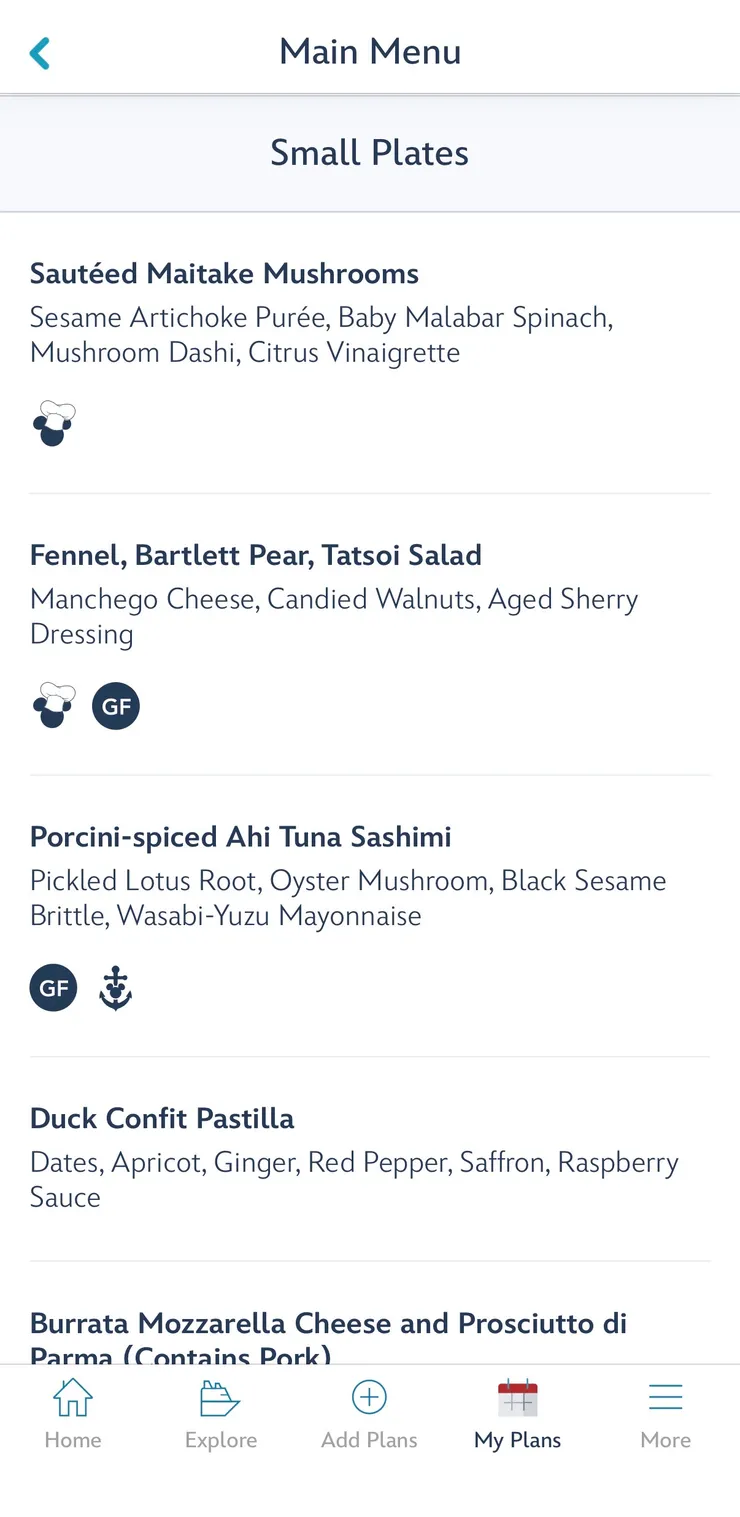Tap the Explore ship icon
The width and height of the screenshot is (740, 1517).
221,1398
